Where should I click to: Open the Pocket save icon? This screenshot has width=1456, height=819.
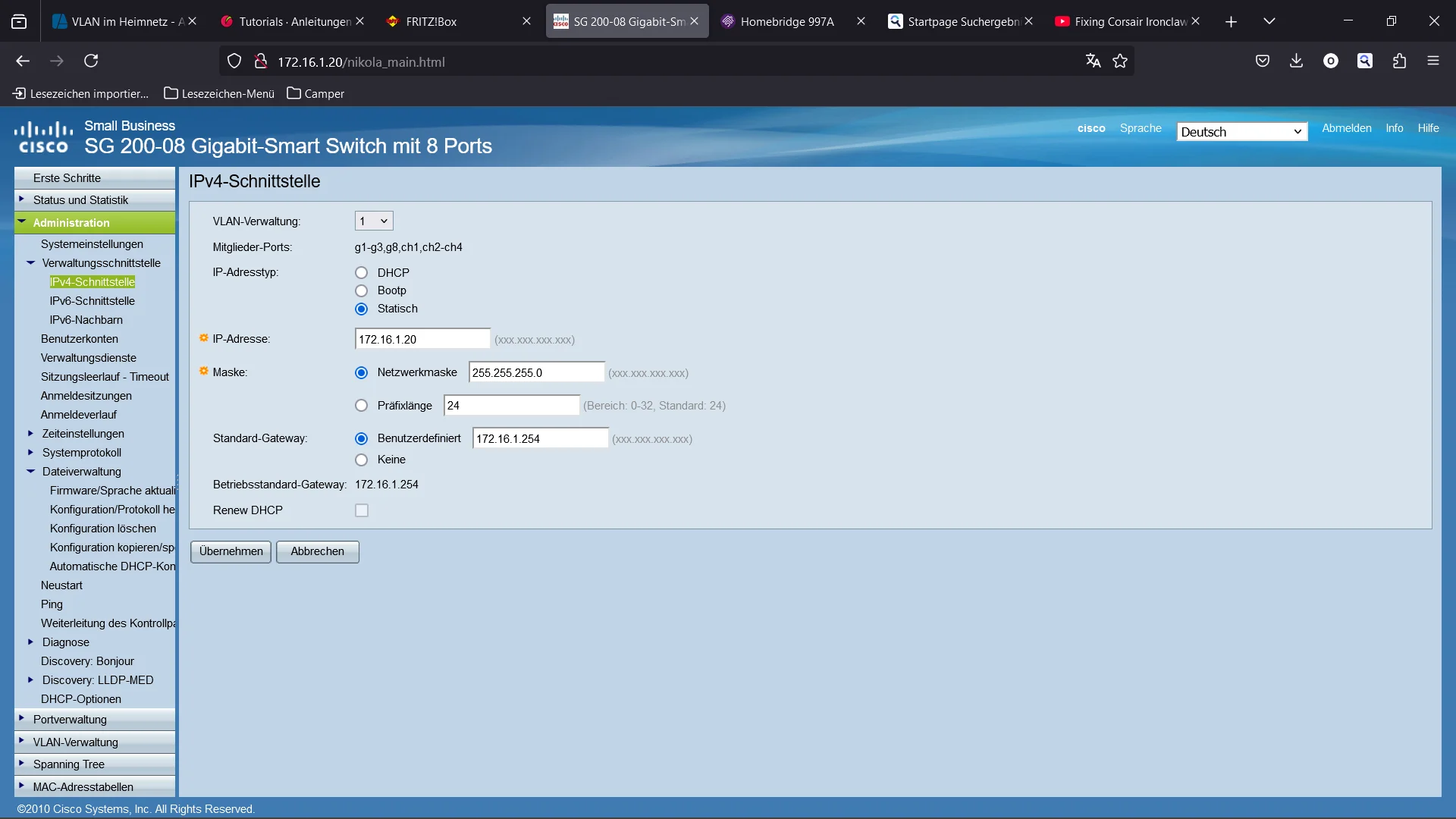(1263, 61)
